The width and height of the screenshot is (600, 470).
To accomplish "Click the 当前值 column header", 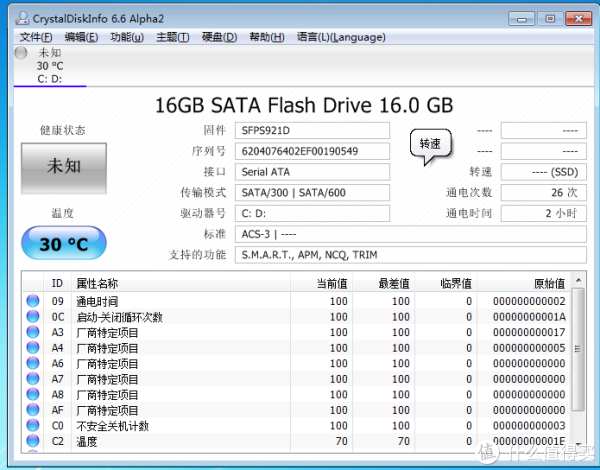I will tap(321, 283).
